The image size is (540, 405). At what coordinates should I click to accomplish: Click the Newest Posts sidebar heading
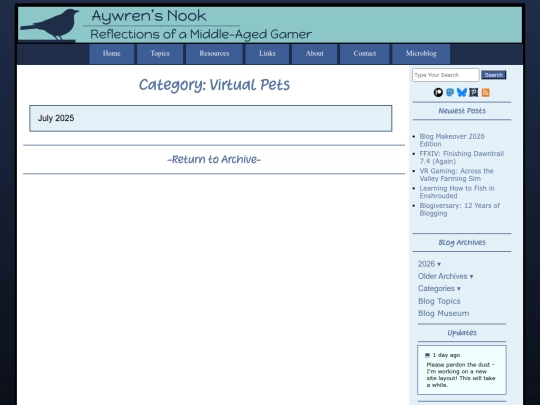(462, 111)
